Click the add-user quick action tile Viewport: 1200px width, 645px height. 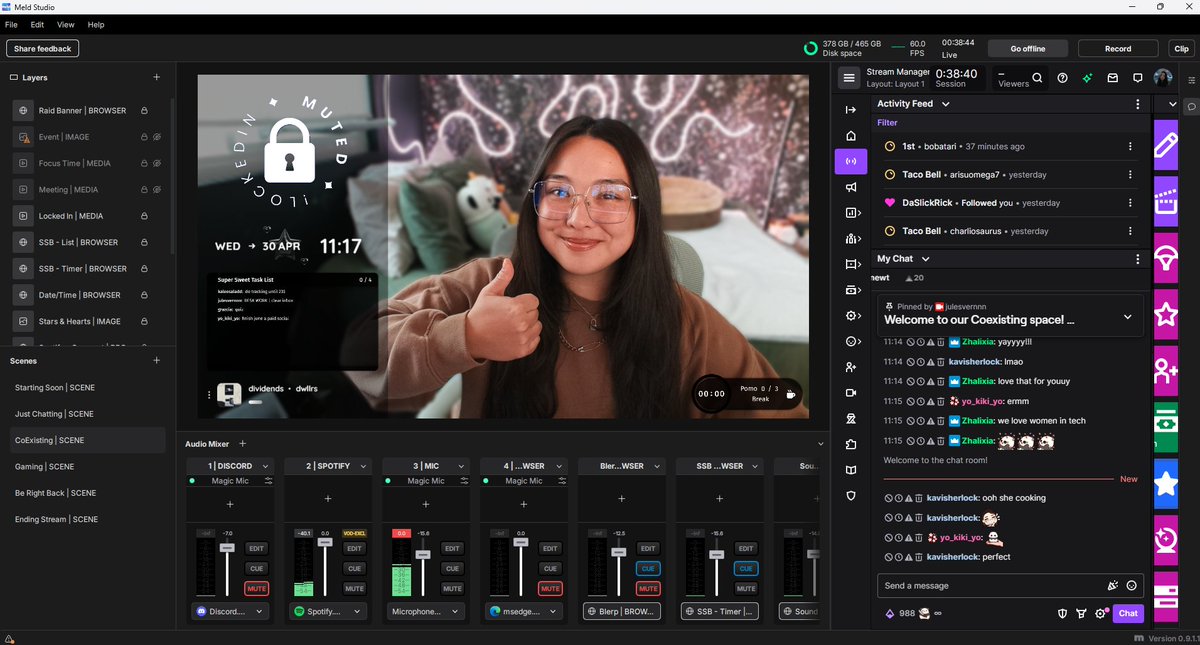[x=1166, y=371]
